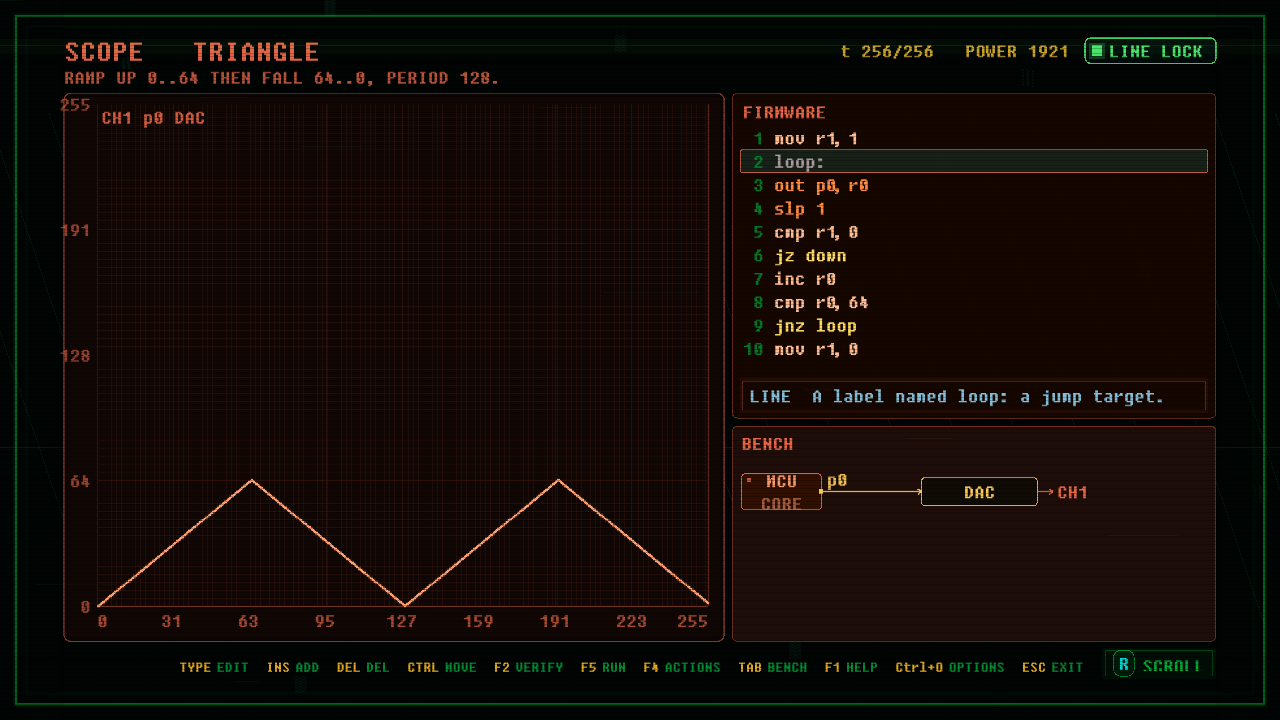
Task: Click the ramp description text
Action: point(282,78)
